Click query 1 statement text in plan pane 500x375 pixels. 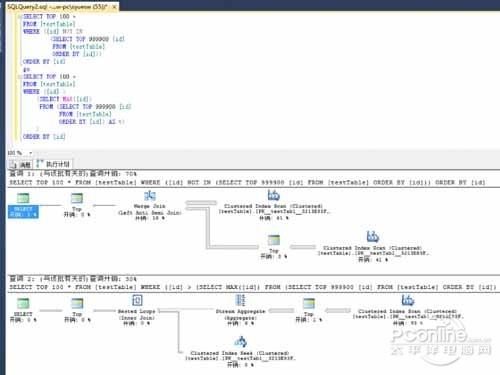247,182
